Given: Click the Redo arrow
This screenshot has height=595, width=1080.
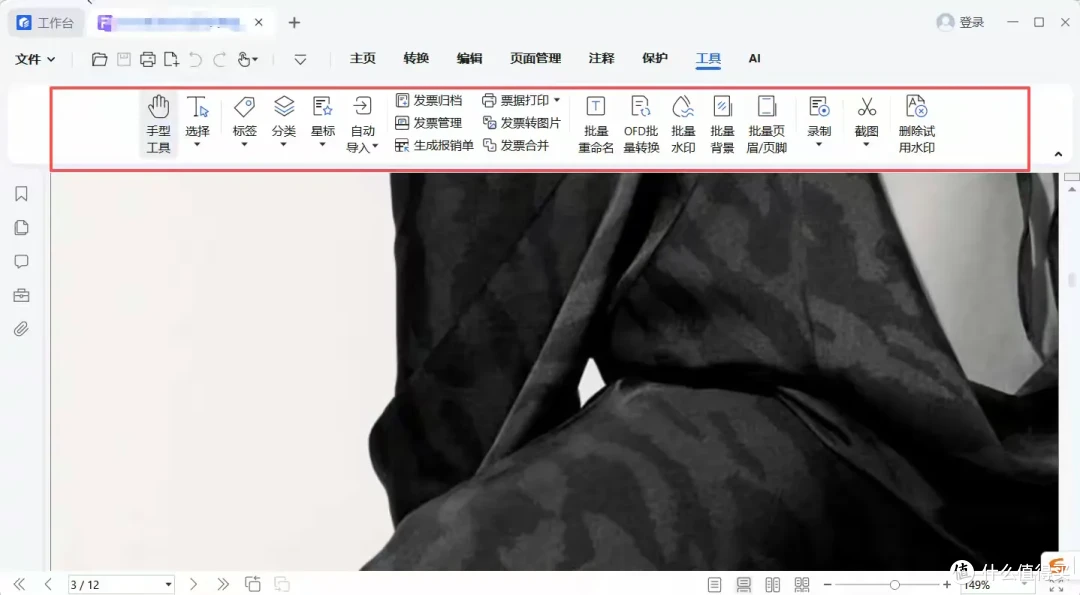Looking at the screenshot, I should pyautogui.click(x=219, y=59).
